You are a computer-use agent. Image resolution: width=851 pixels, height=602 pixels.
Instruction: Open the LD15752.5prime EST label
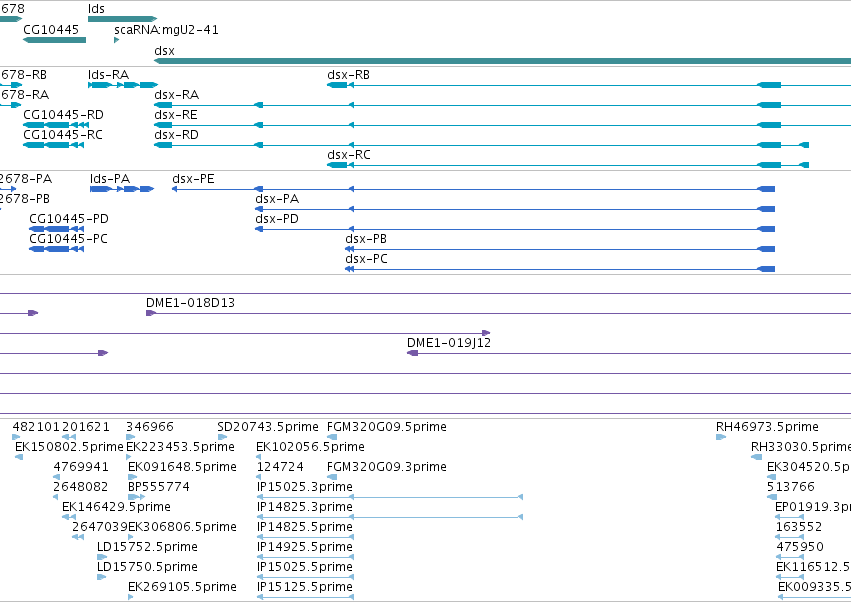pyautogui.click(x=147, y=547)
